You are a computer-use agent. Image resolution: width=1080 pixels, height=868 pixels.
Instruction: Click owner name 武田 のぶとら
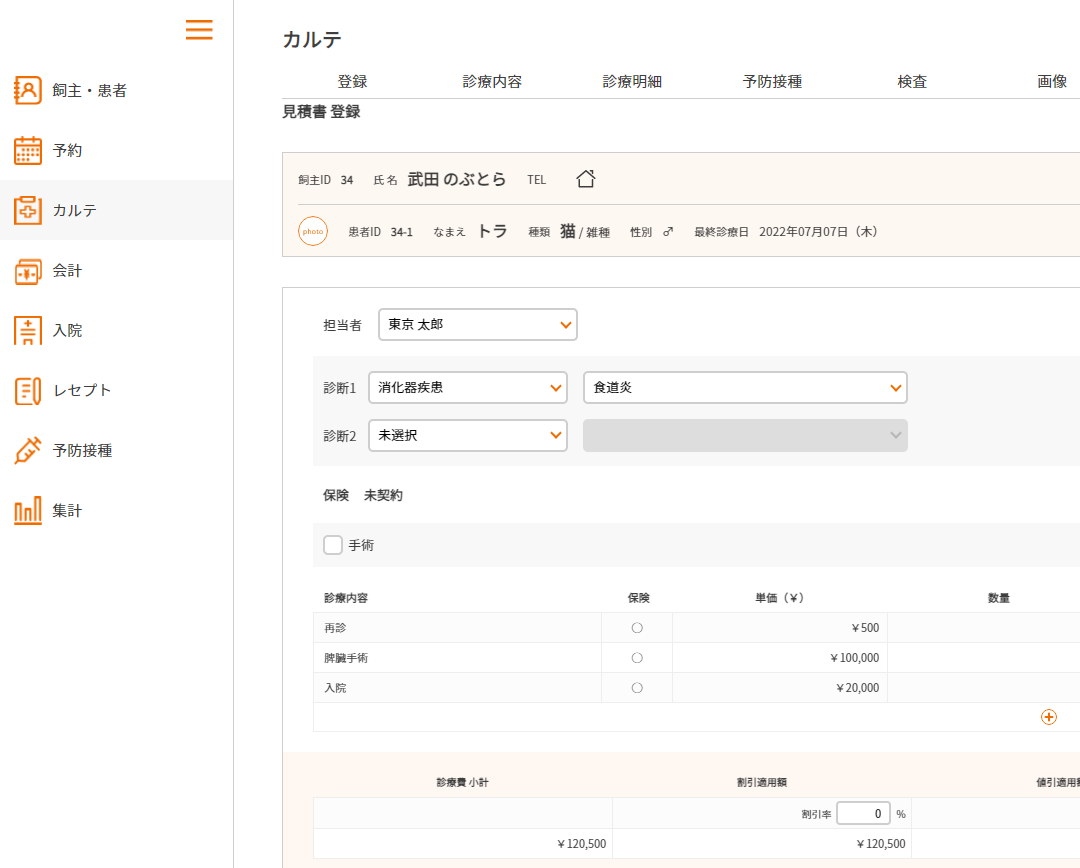[457, 180]
